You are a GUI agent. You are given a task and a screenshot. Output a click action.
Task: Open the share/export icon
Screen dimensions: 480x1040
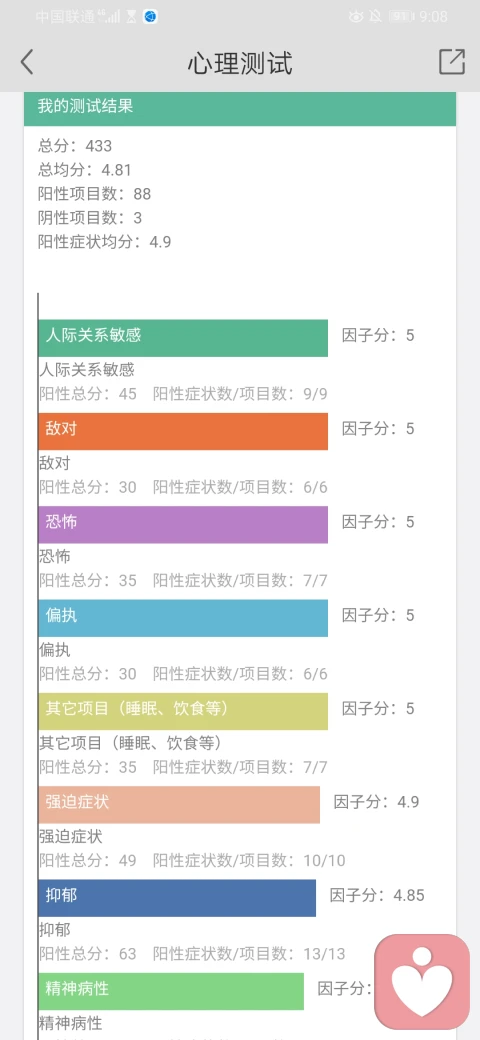[x=452, y=62]
